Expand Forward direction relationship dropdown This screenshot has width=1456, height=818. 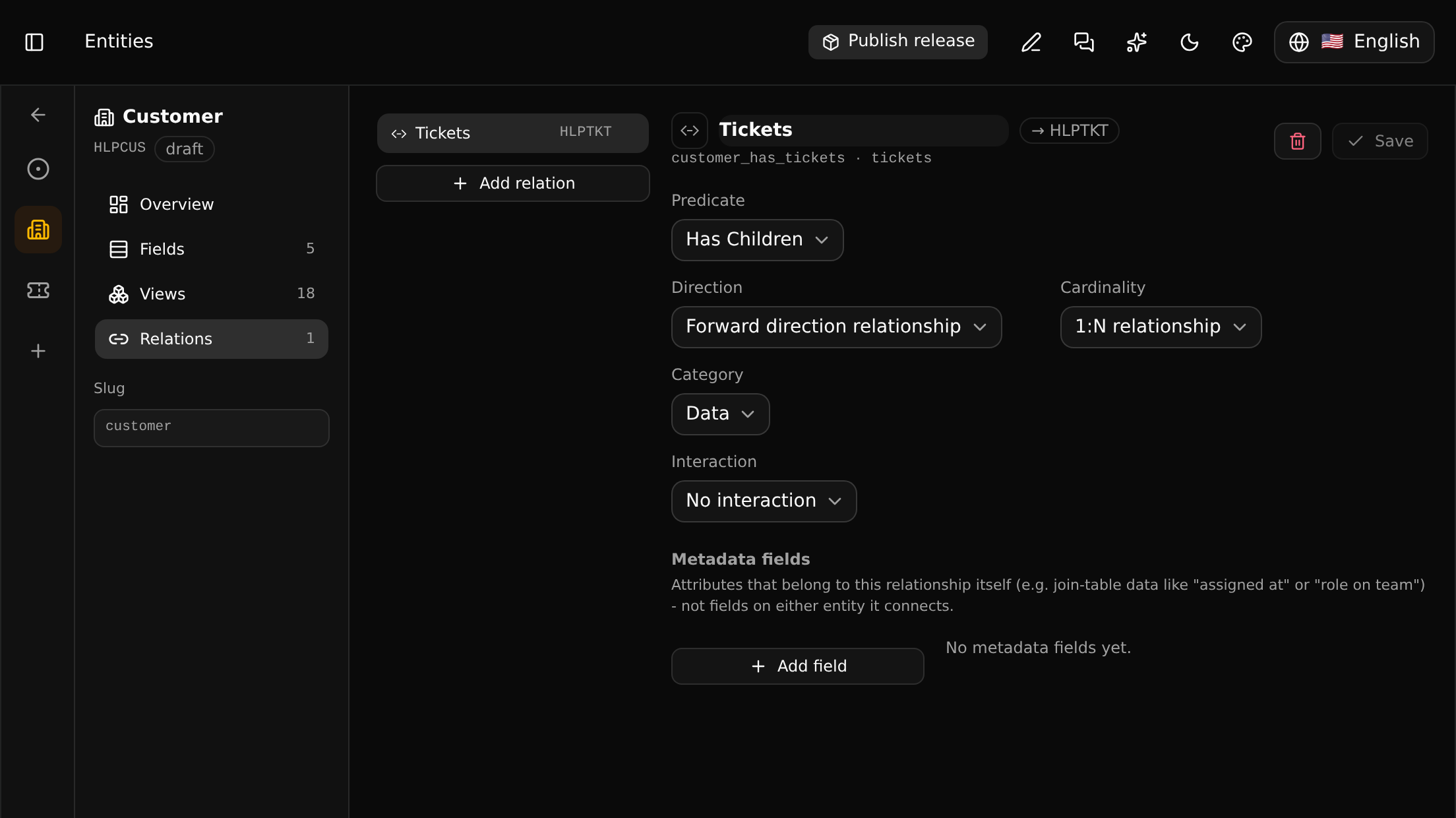837,327
